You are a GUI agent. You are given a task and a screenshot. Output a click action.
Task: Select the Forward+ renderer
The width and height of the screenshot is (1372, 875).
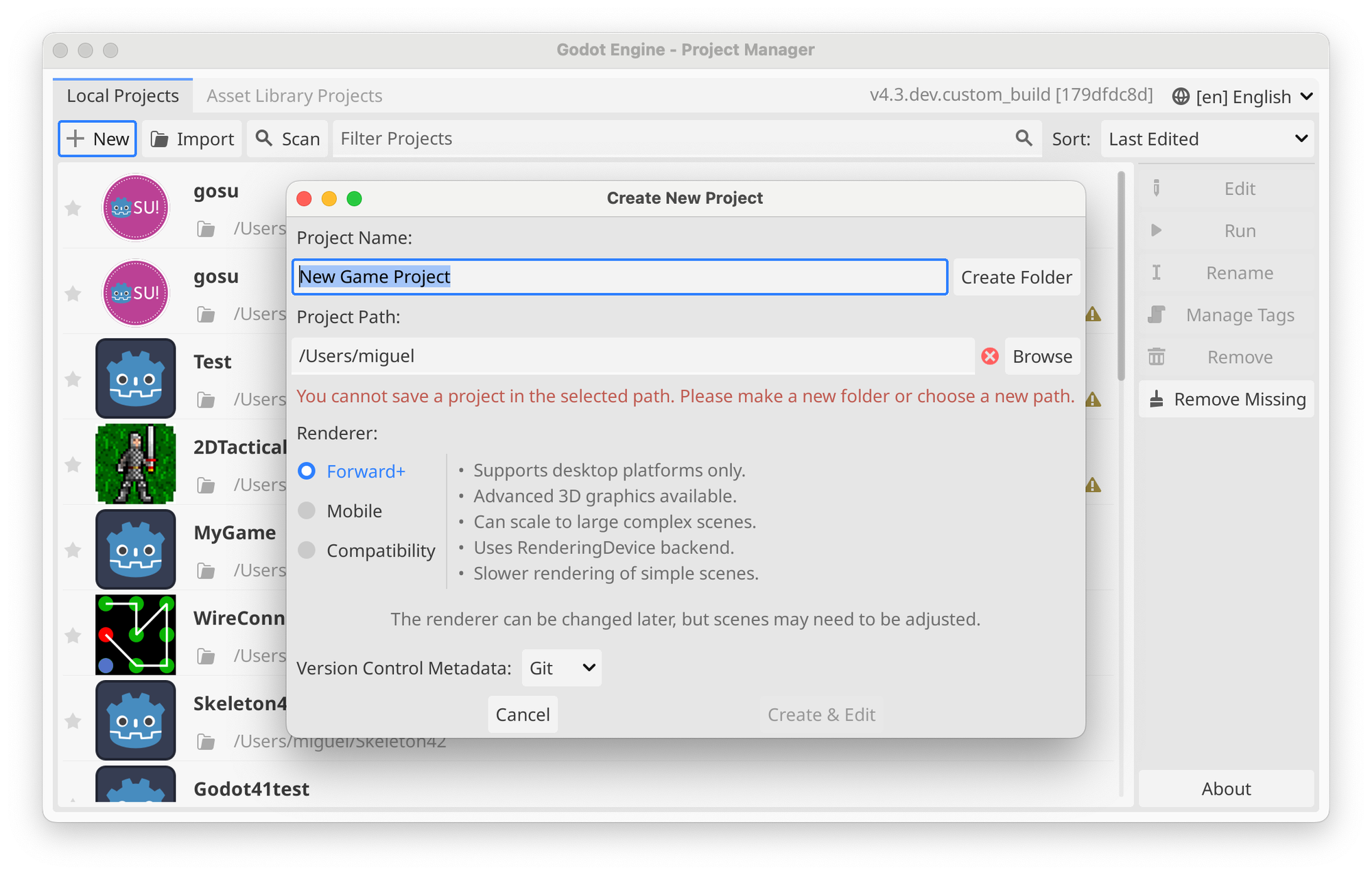tap(307, 471)
